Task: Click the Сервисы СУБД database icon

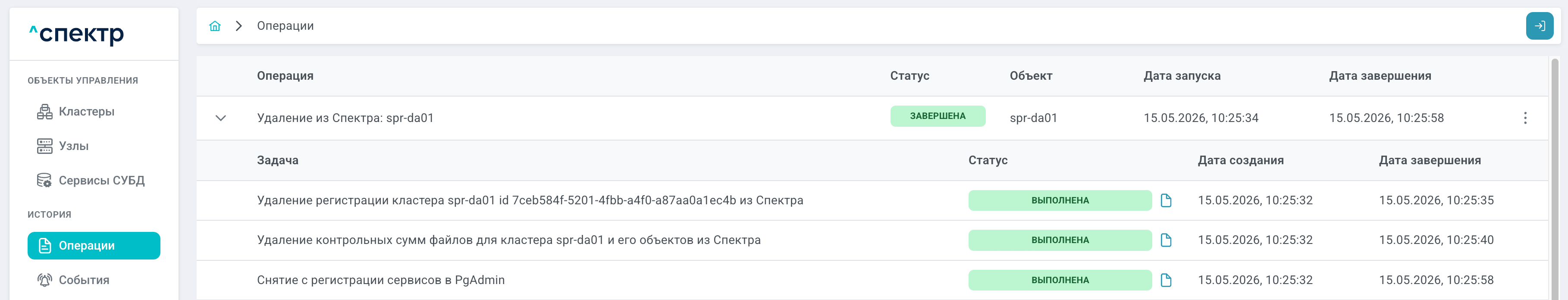Action: tap(45, 181)
